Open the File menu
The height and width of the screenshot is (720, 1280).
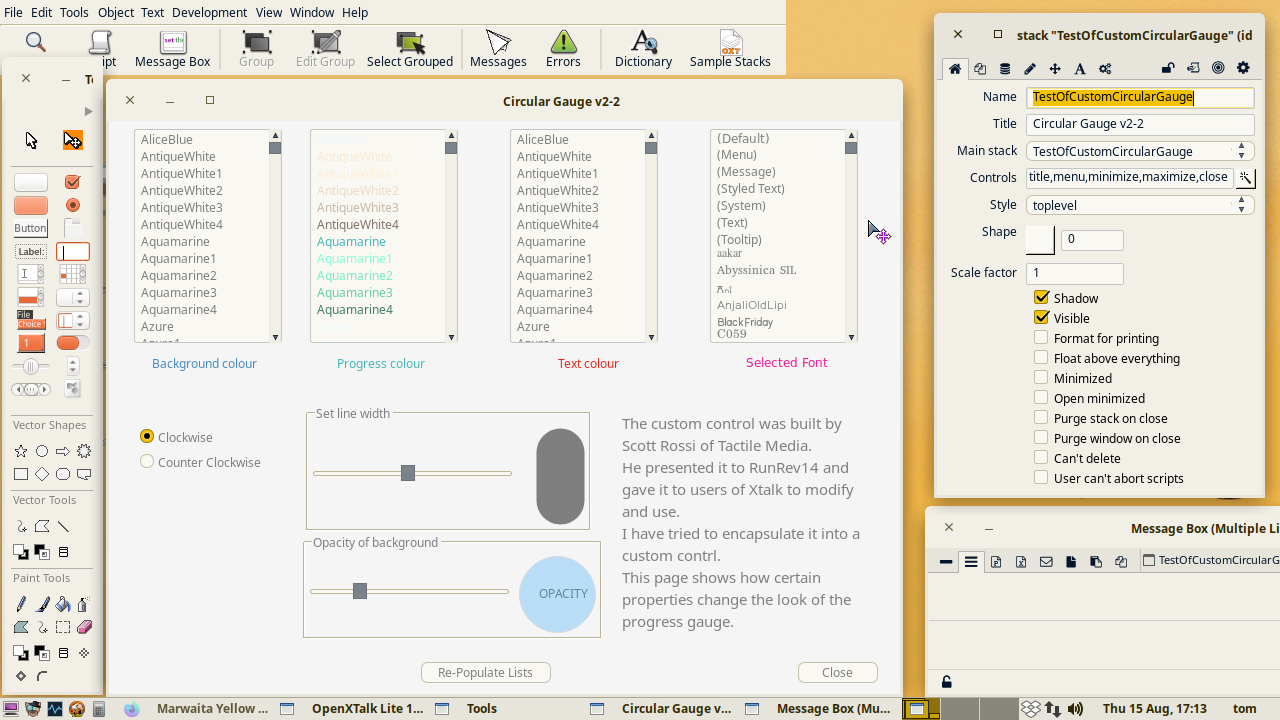coord(13,12)
